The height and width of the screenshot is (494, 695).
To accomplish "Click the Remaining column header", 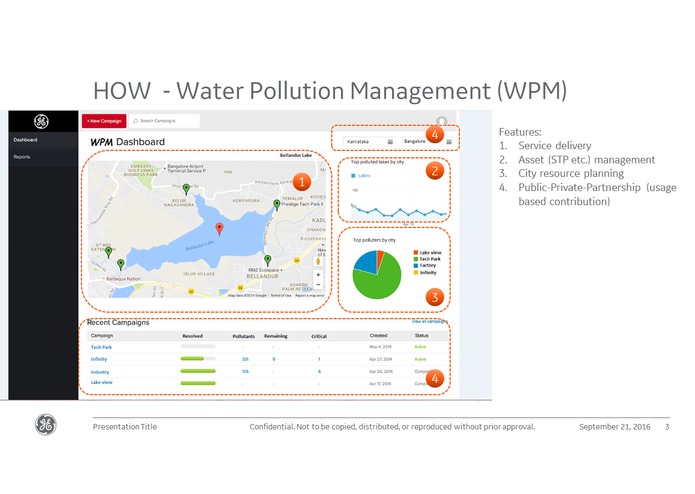I will click(276, 336).
